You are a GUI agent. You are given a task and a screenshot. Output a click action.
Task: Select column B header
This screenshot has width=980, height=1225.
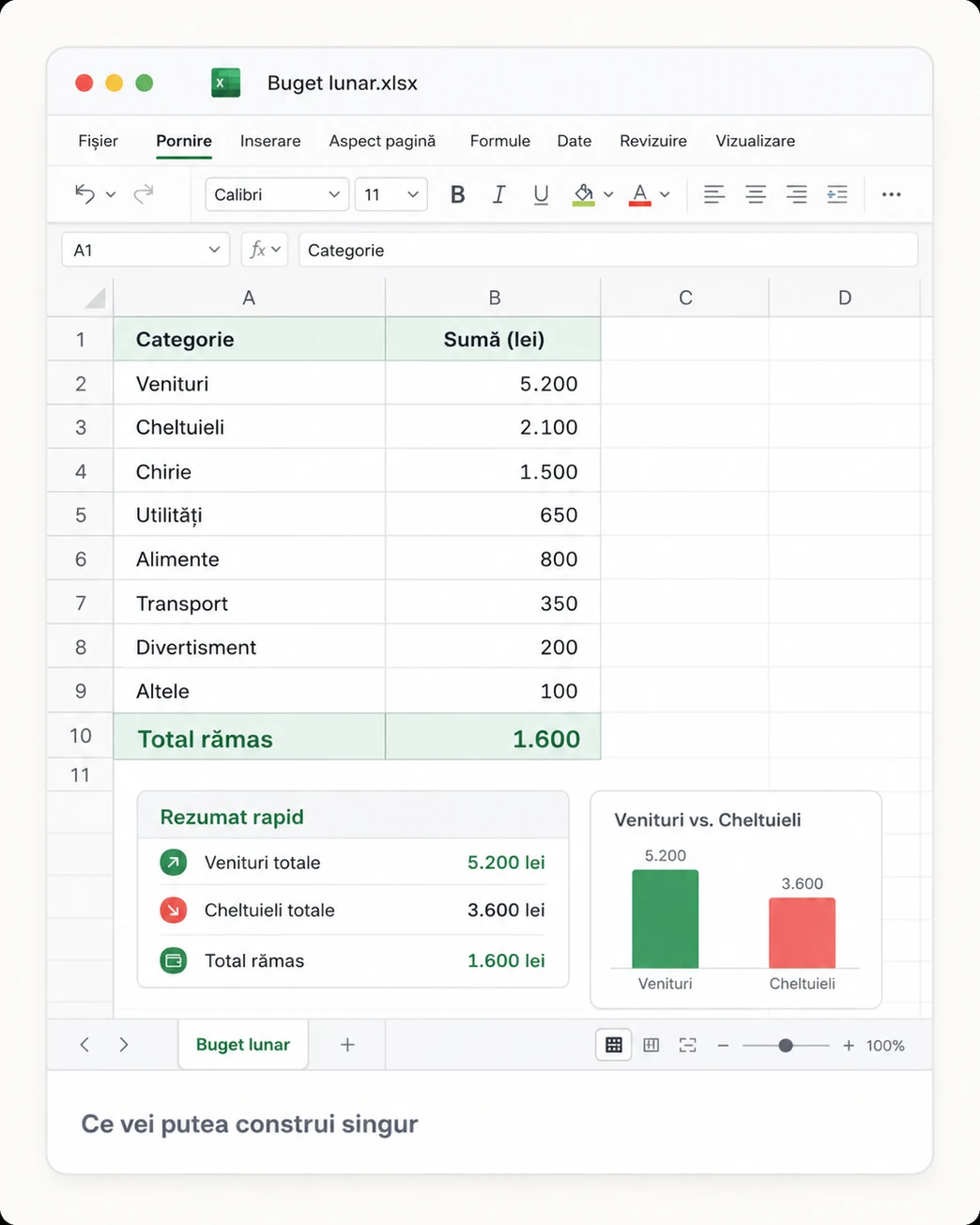point(494,298)
